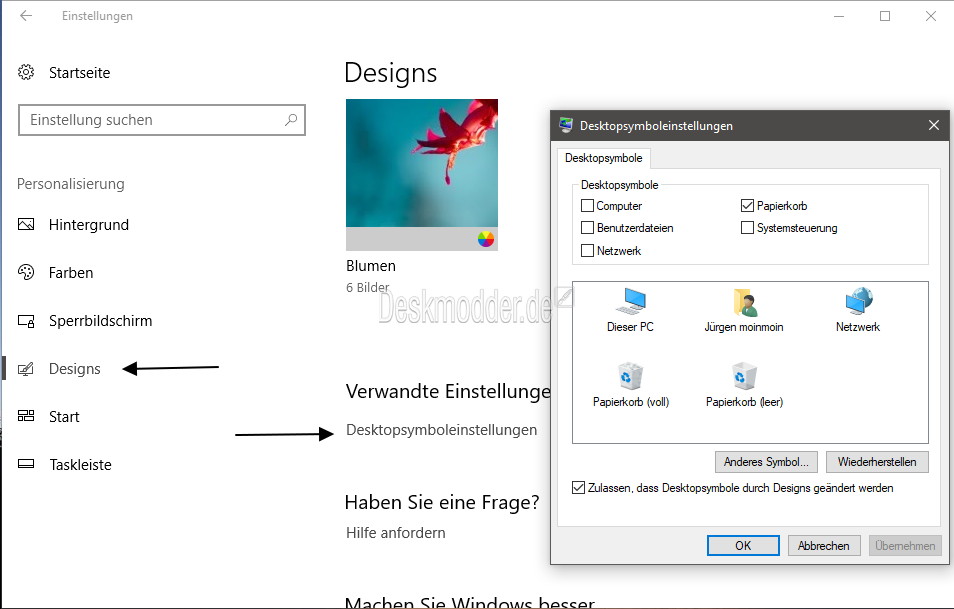The height and width of the screenshot is (609, 954).
Task: Click the 6 Bilder label
Action: [367, 288]
